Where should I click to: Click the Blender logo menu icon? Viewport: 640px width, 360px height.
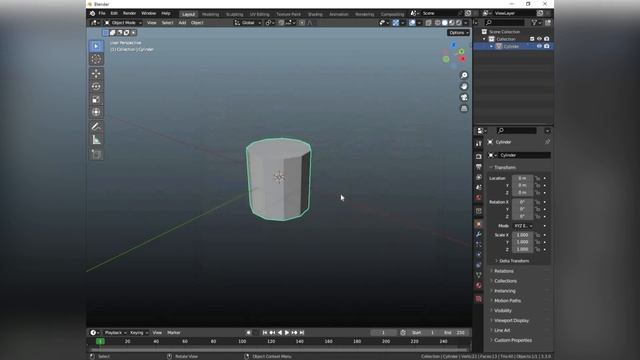coord(93,13)
